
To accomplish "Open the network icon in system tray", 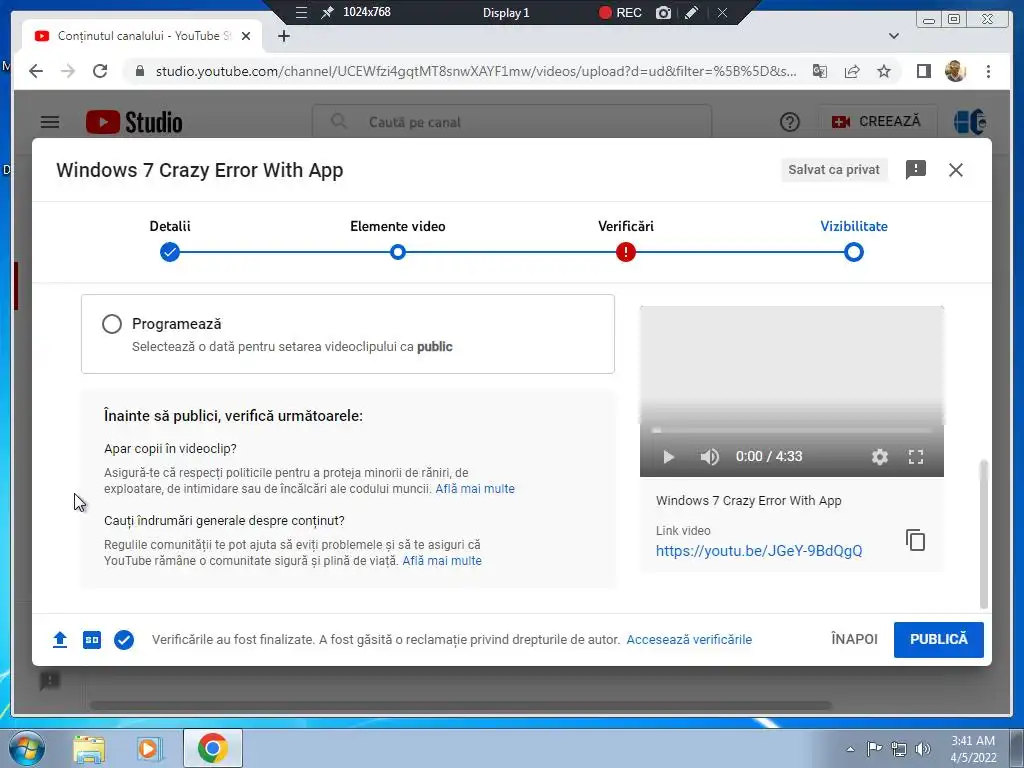I will 899,749.
